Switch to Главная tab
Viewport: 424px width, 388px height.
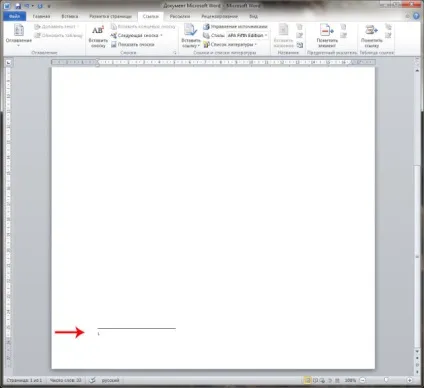pyautogui.click(x=41, y=16)
